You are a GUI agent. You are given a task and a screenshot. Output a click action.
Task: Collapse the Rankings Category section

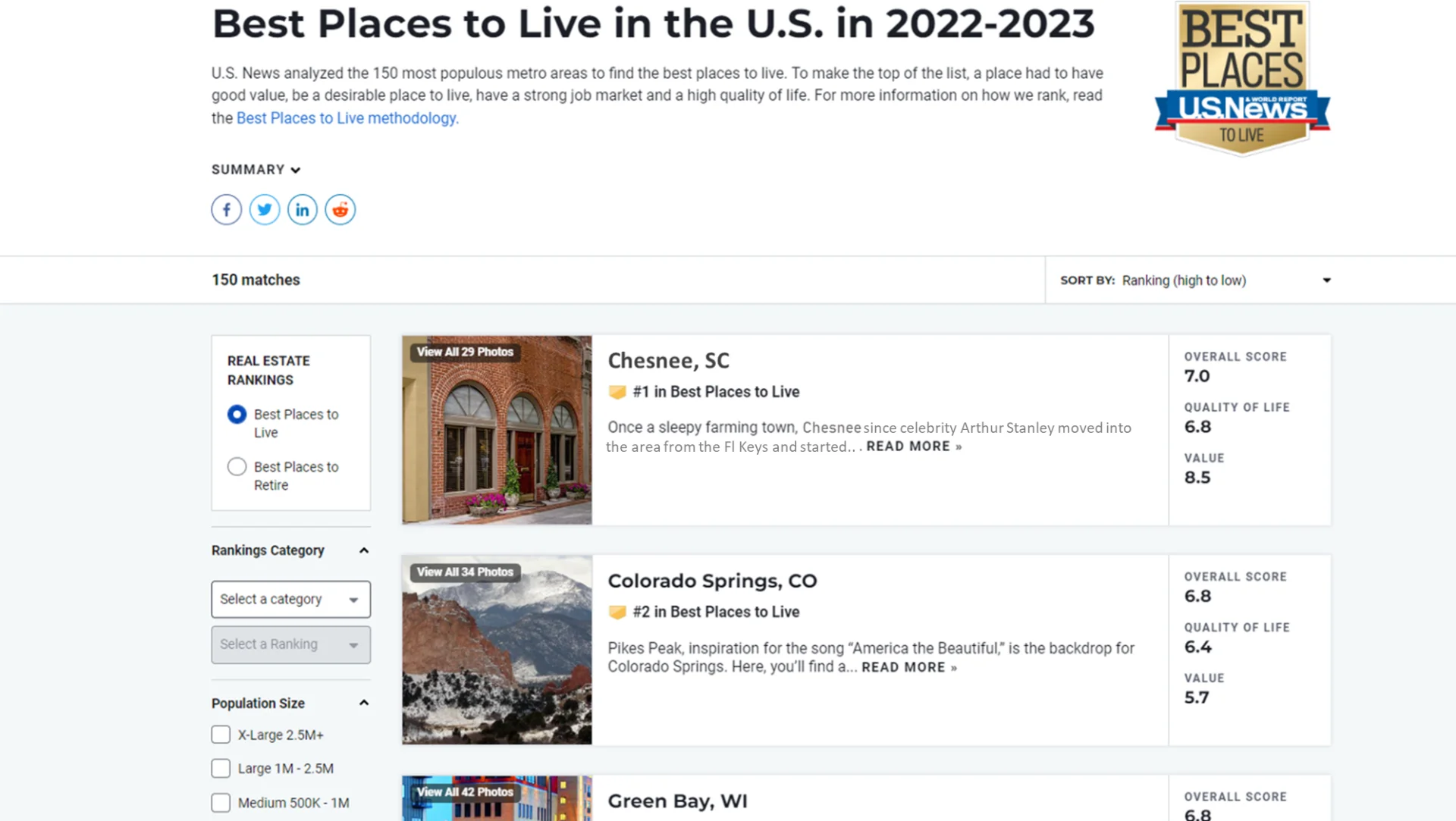click(364, 550)
